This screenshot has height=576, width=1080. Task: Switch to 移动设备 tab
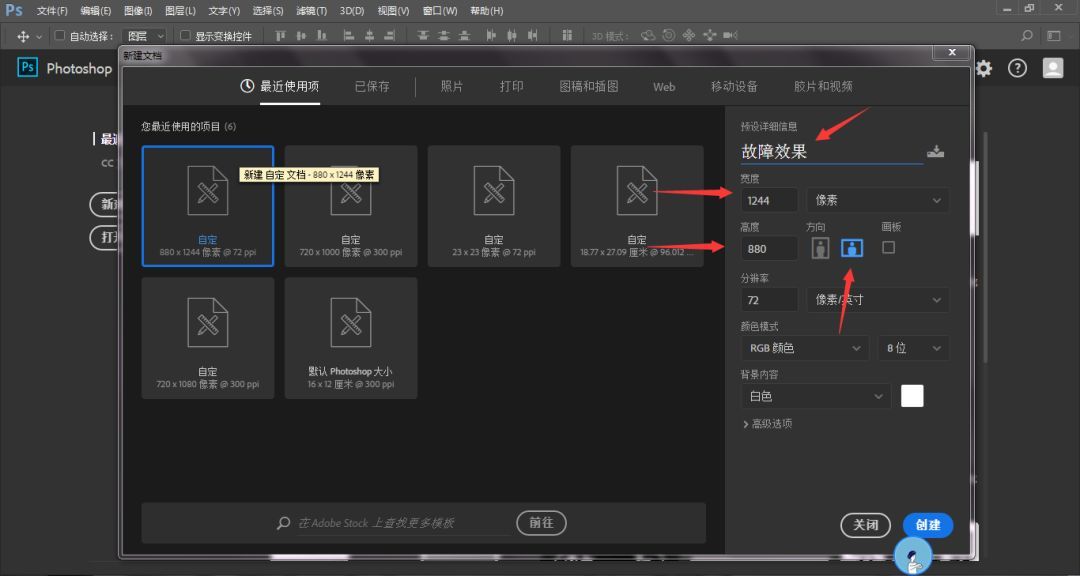pyautogui.click(x=734, y=86)
